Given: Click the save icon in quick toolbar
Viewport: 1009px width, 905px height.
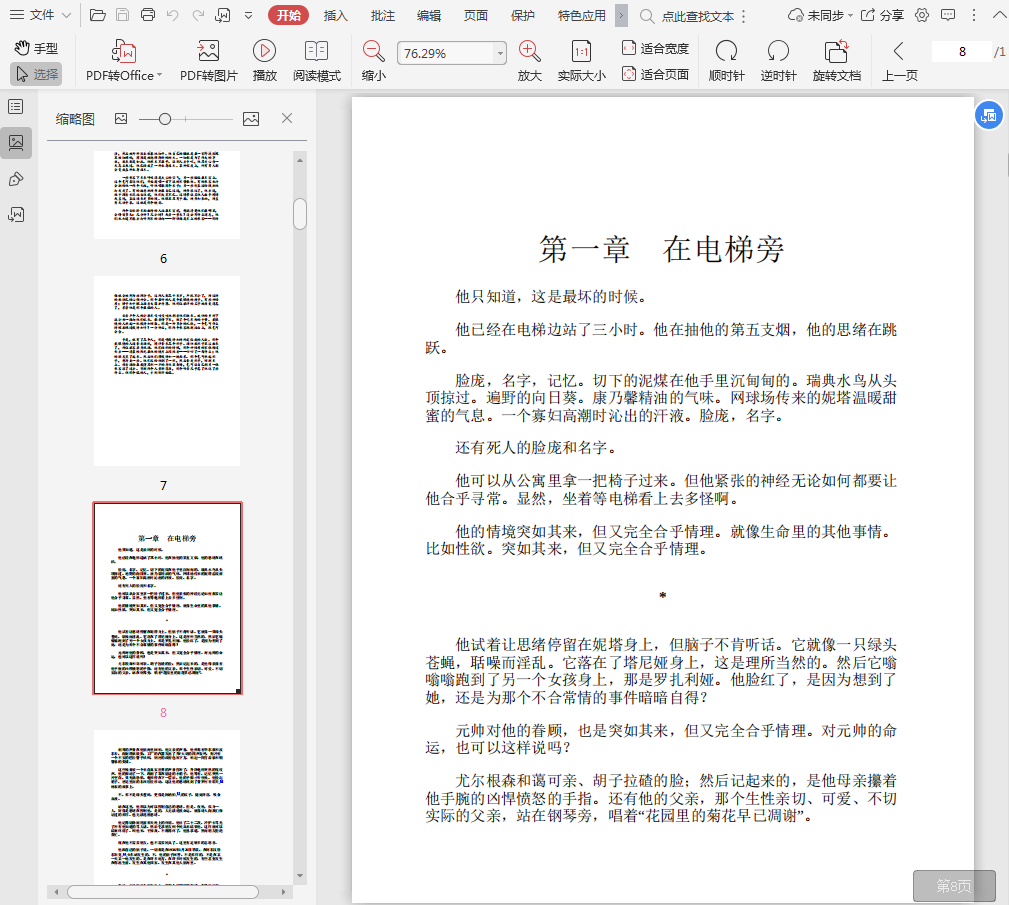Looking at the screenshot, I should [x=123, y=15].
